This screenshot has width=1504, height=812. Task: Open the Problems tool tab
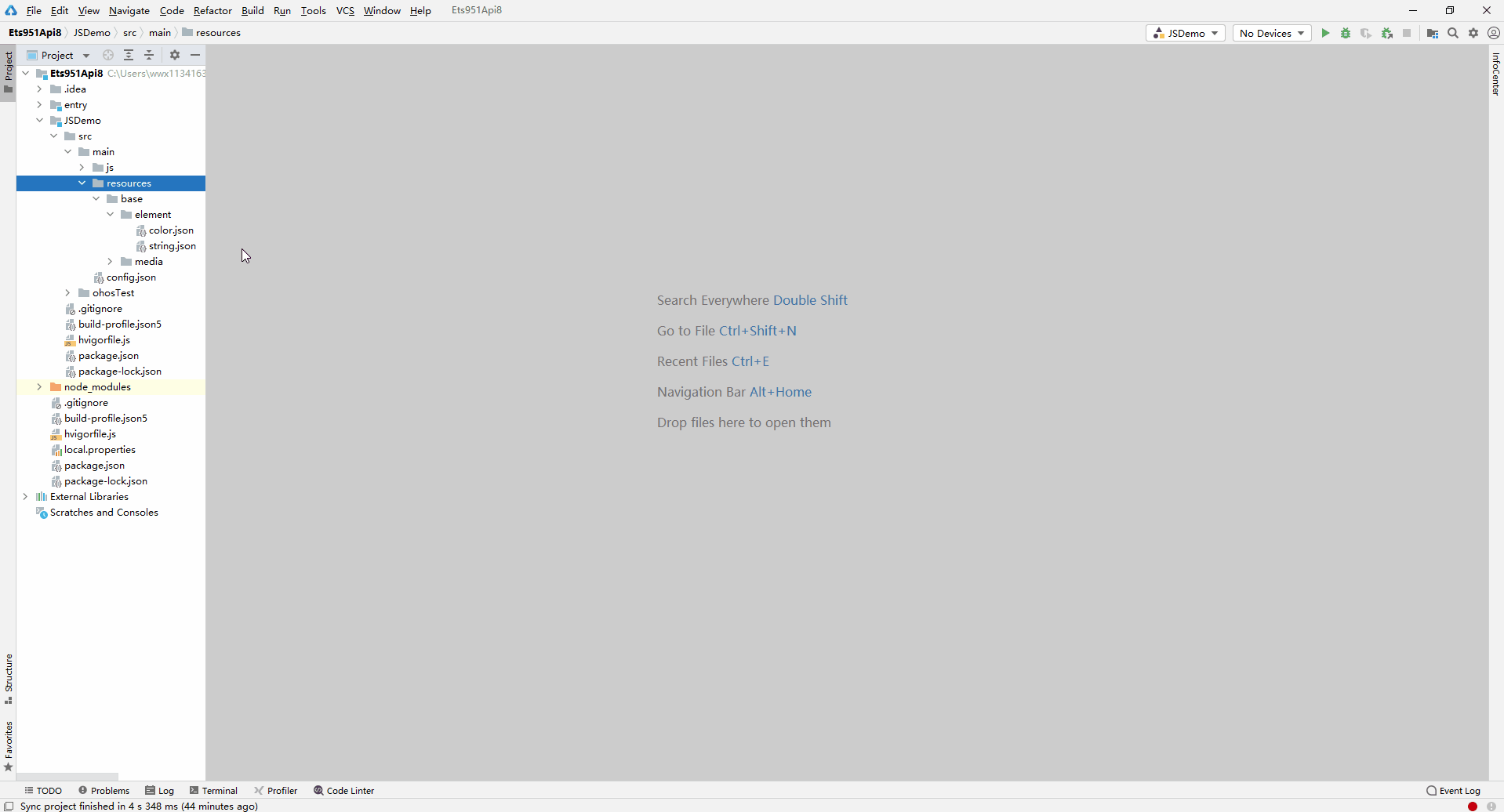coord(104,790)
